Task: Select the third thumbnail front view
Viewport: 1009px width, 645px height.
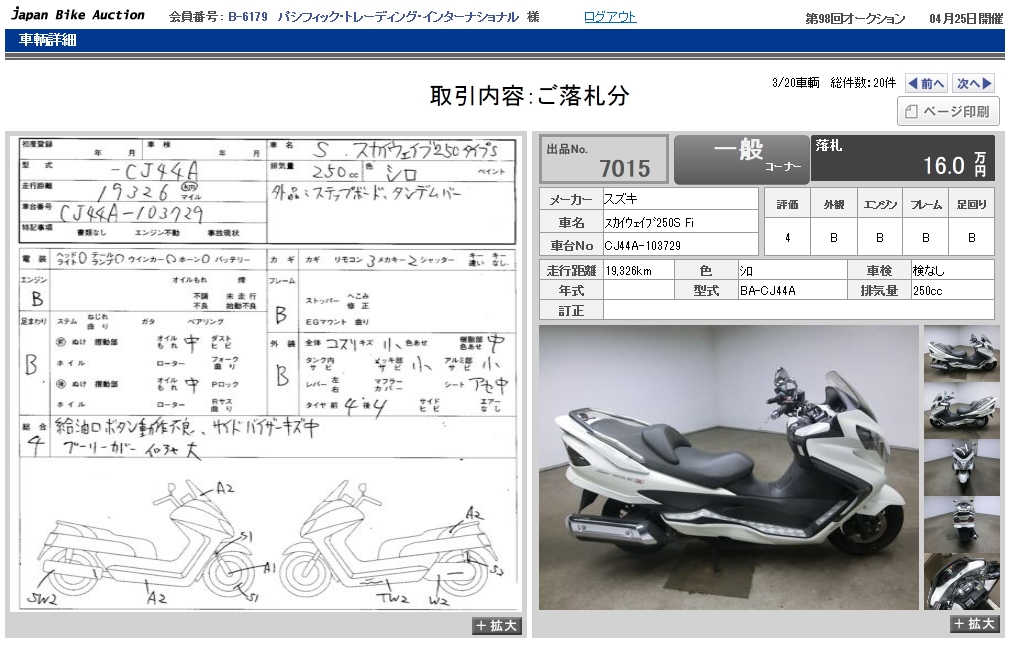Action: (961, 468)
